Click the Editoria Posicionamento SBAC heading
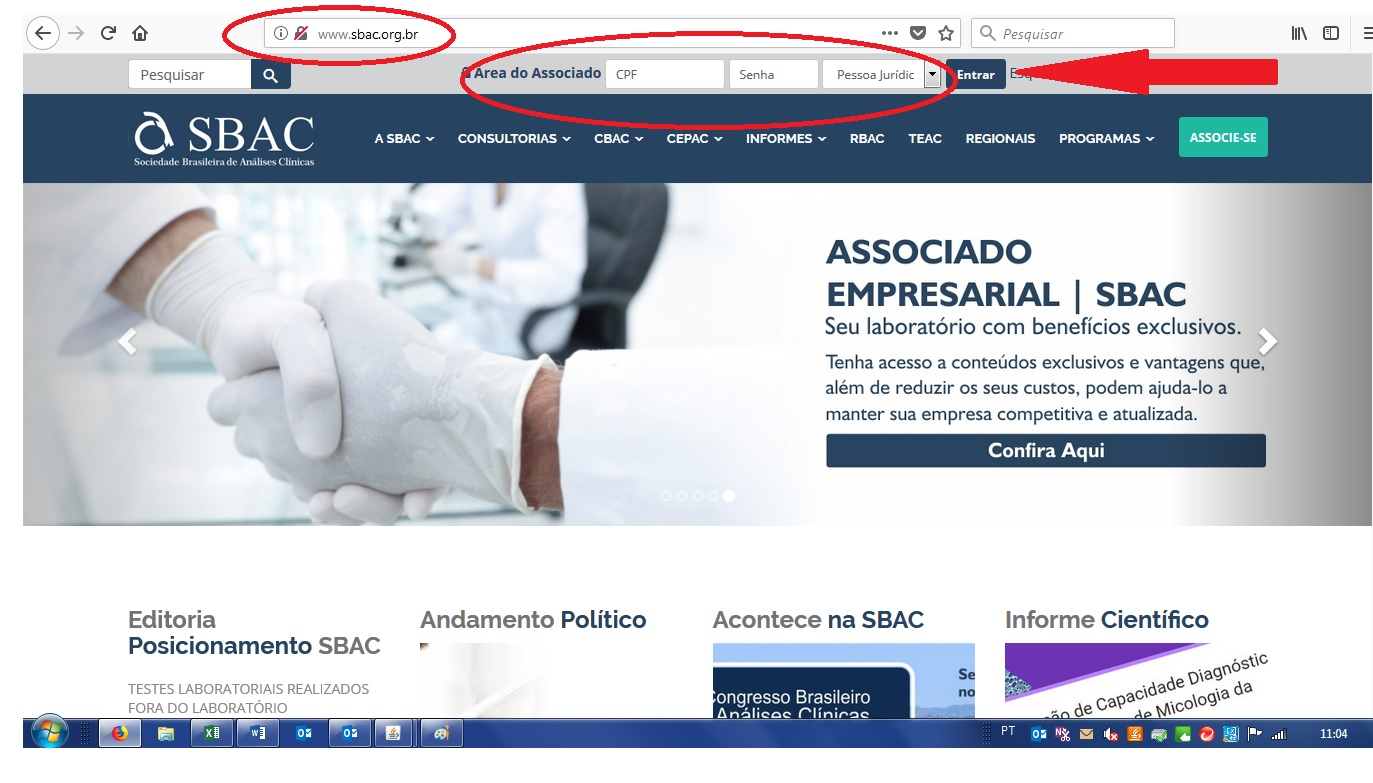Image resolution: width=1373 pixels, height=783 pixels. [254, 633]
